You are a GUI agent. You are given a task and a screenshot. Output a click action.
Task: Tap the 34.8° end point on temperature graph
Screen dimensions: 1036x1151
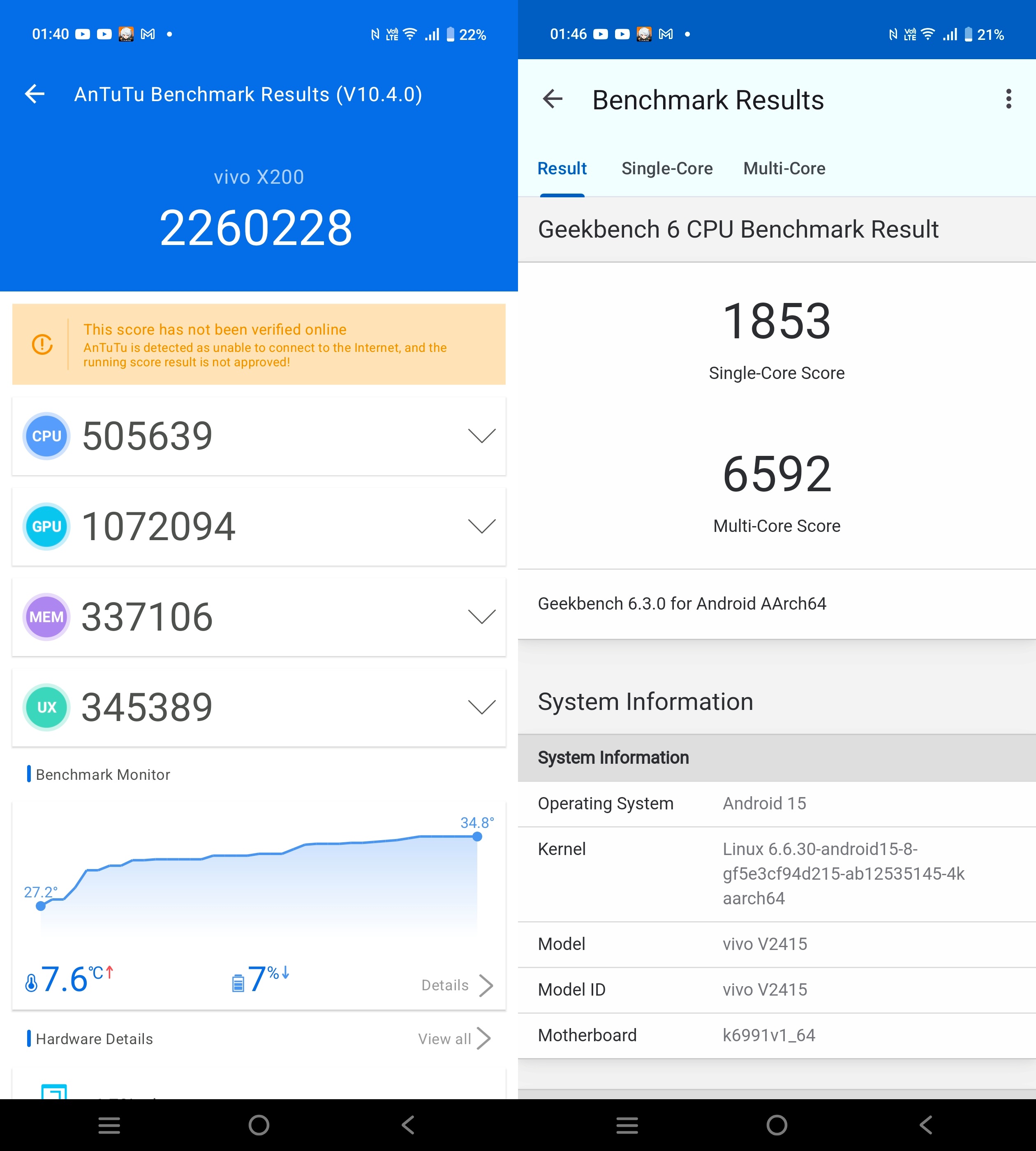[477, 836]
